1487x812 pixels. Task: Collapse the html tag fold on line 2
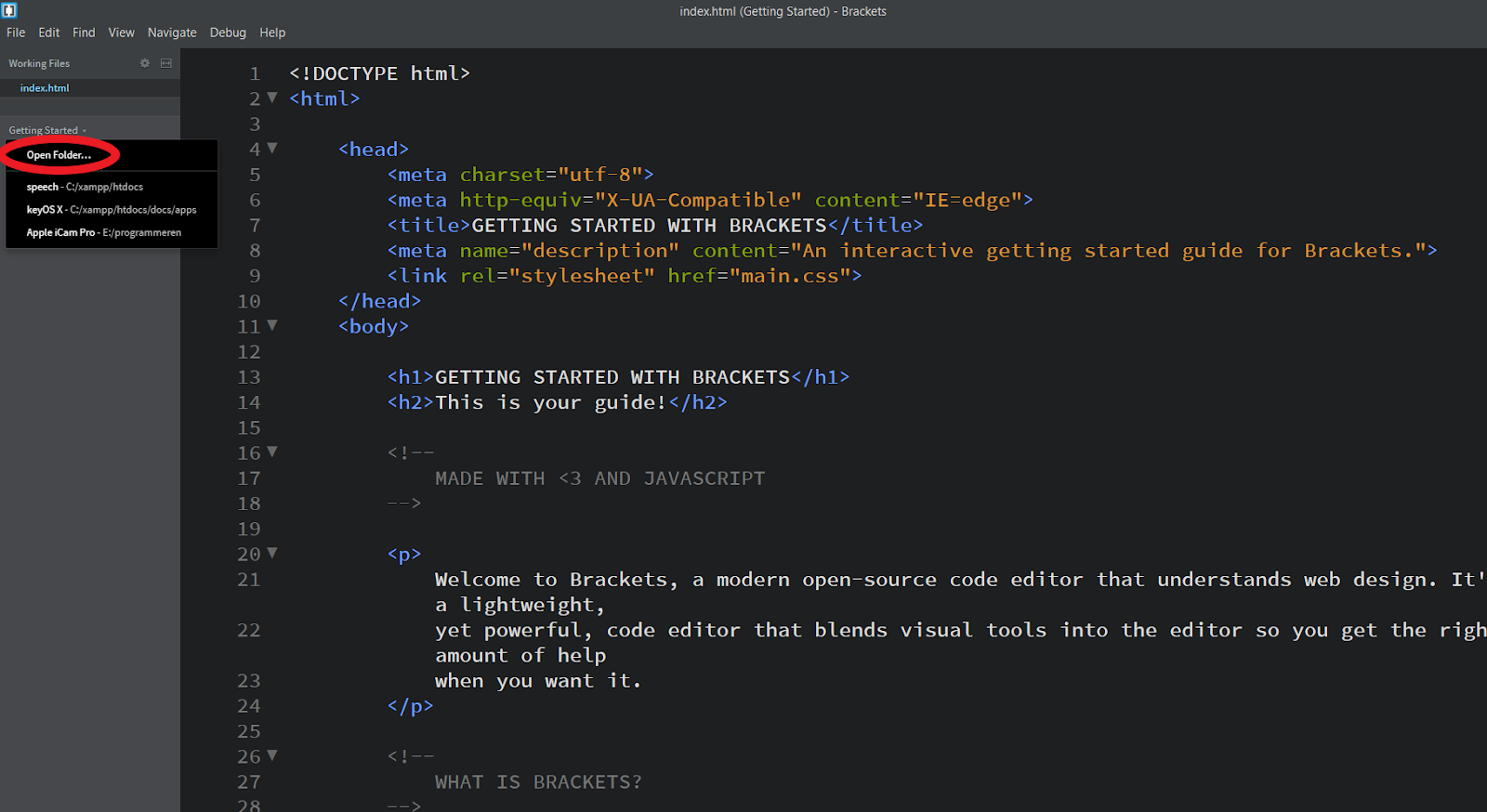coord(272,98)
